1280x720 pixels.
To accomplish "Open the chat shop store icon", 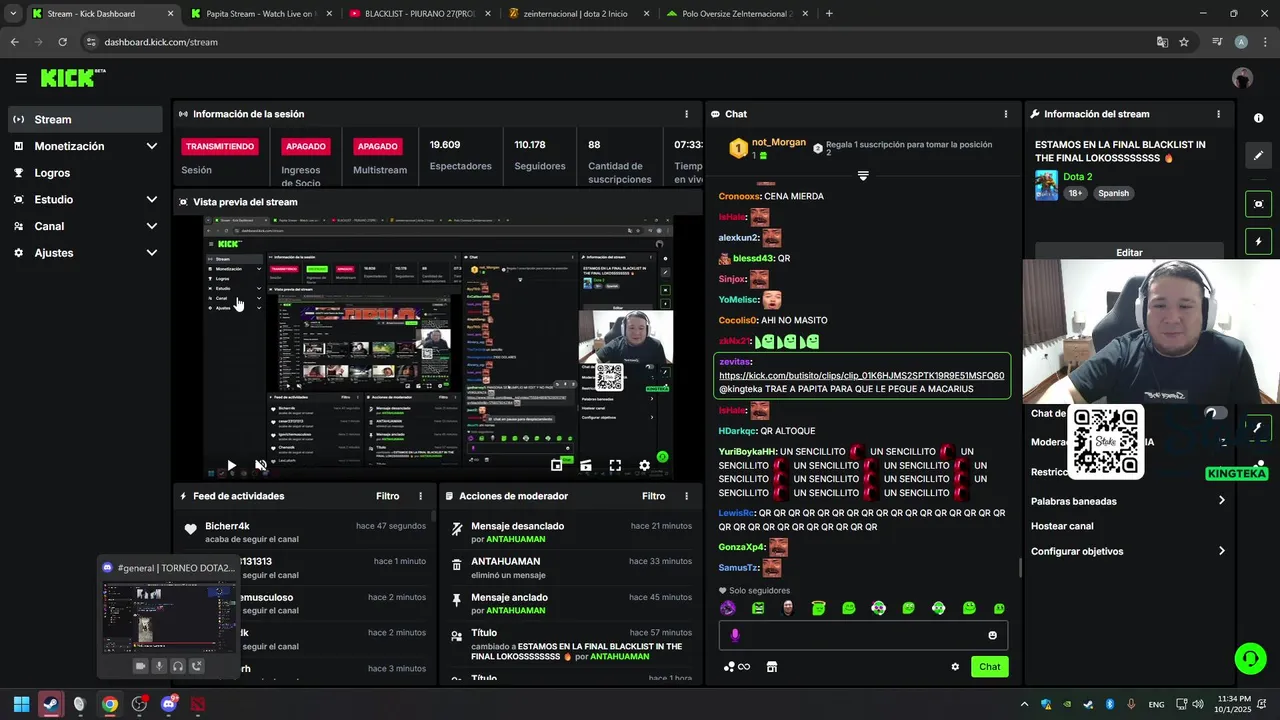I will pyautogui.click(x=771, y=667).
